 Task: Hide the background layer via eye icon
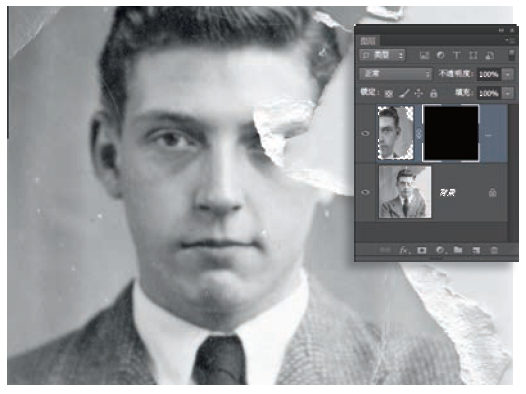pyautogui.click(x=365, y=192)
